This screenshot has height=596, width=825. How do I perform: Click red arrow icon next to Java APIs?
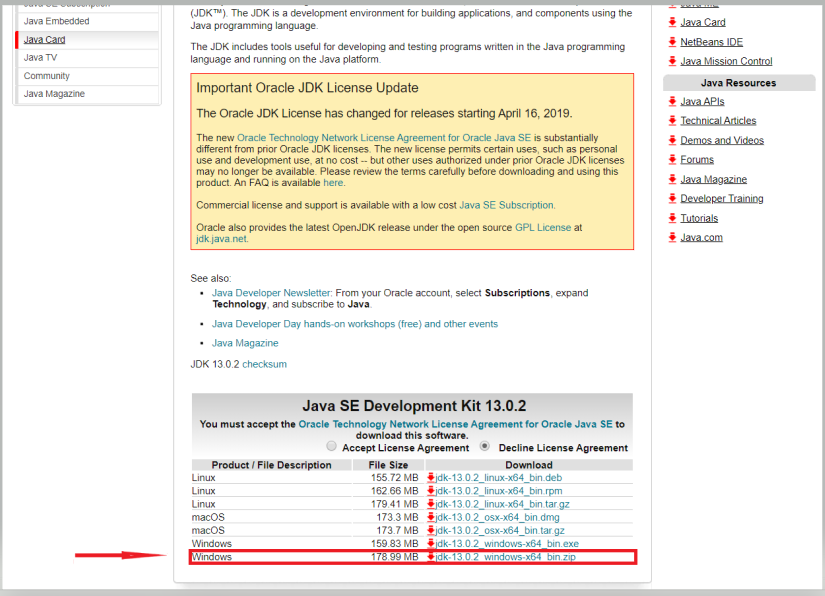[672, 101]
